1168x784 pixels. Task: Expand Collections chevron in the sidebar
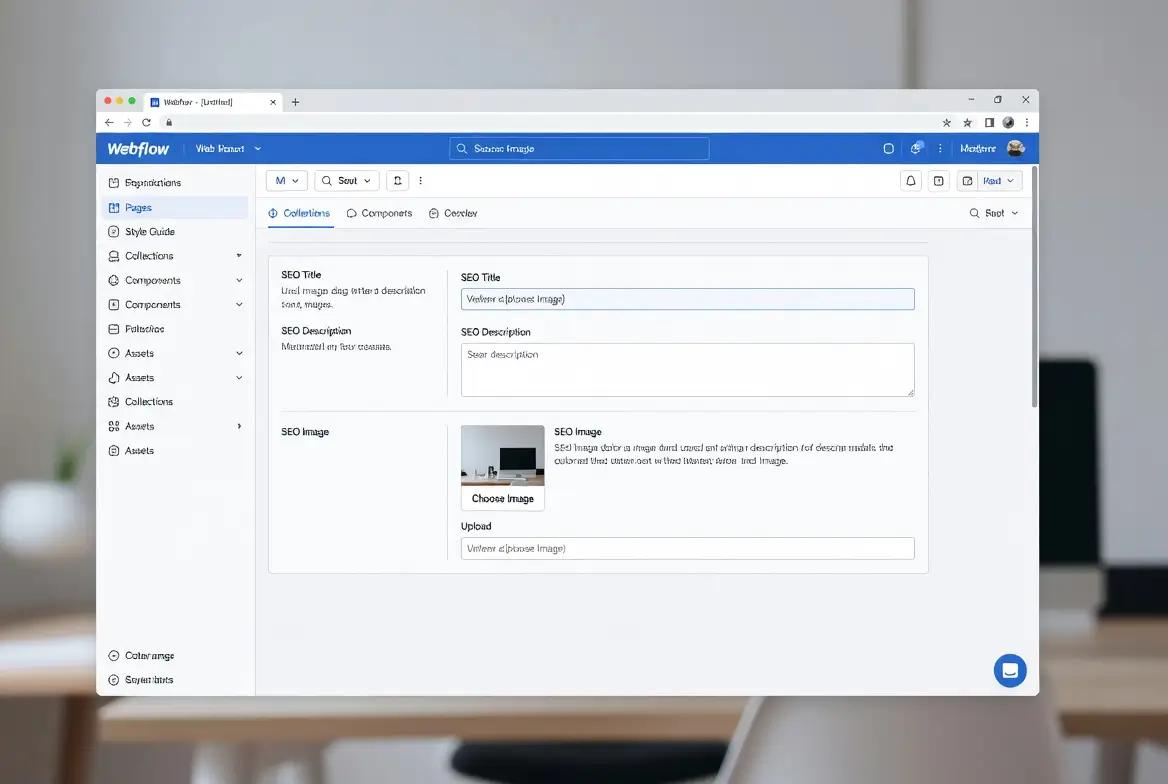[x=239, y=256]
